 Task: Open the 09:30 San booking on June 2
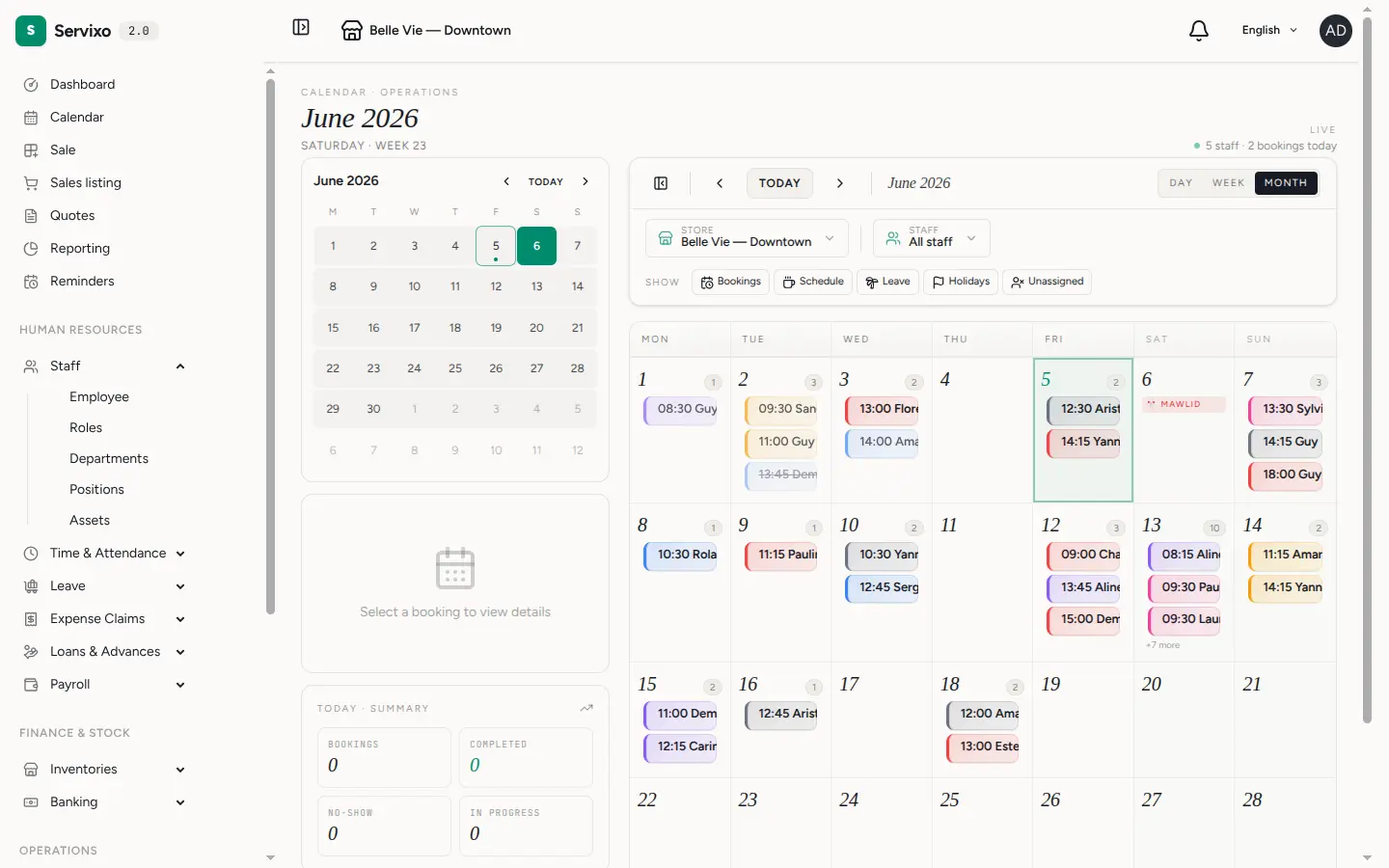[781, 410]
